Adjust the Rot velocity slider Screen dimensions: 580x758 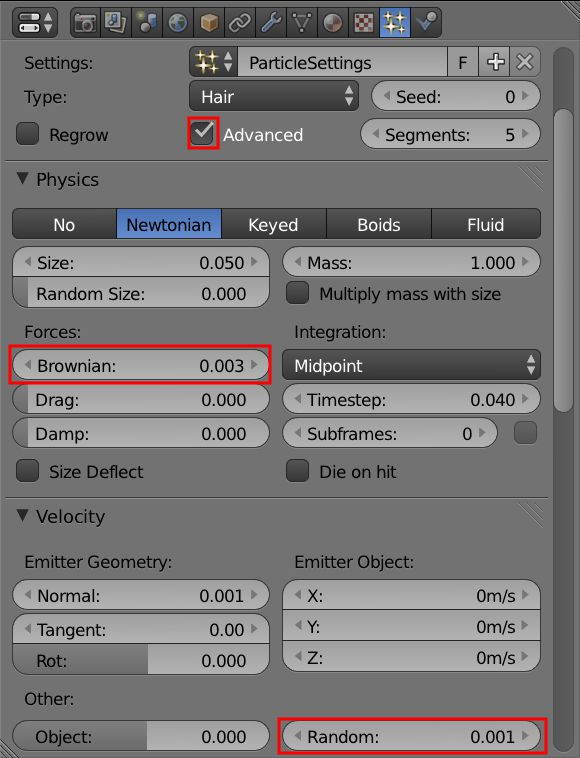[141, 660]
